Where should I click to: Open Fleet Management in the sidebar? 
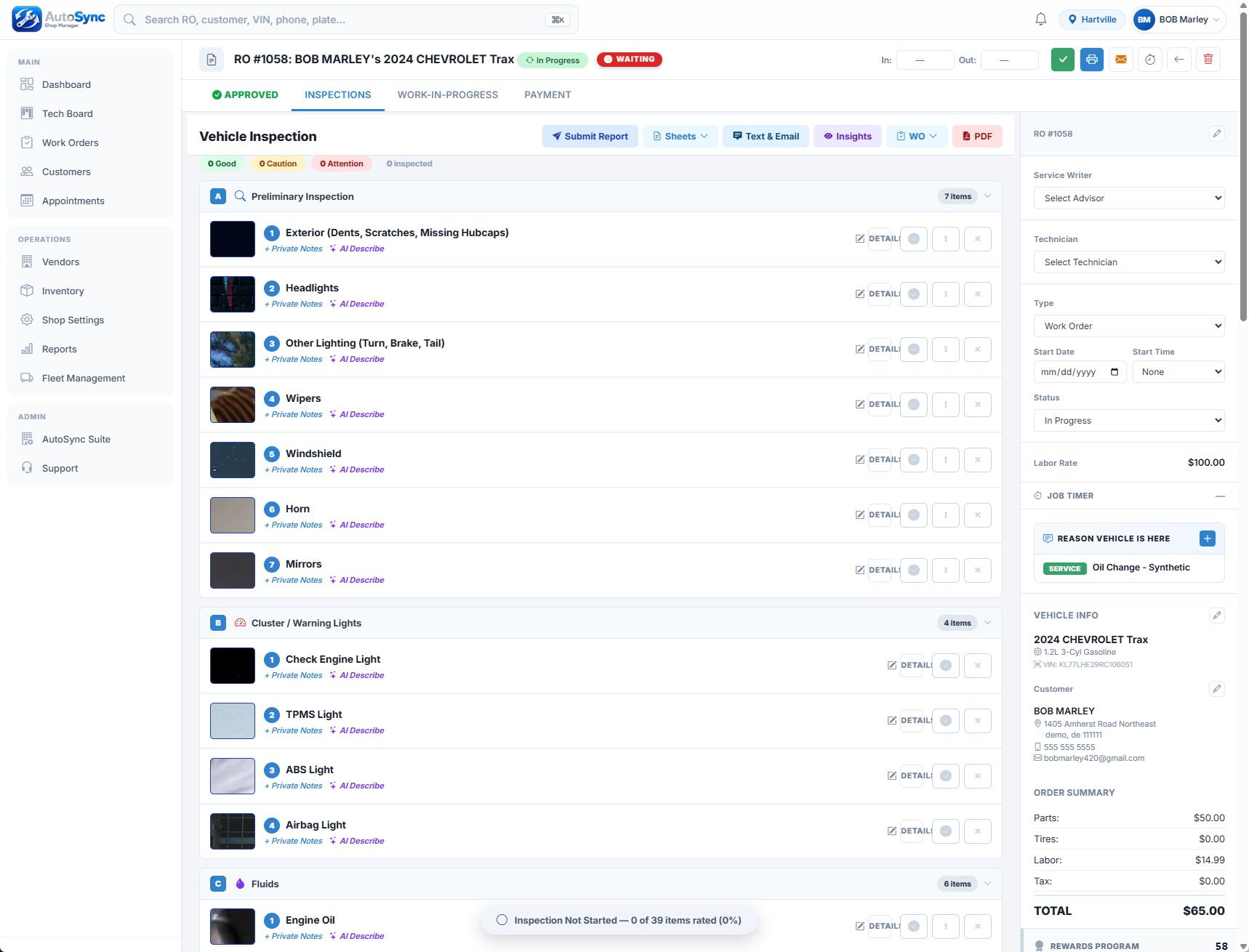click(90, 378)
